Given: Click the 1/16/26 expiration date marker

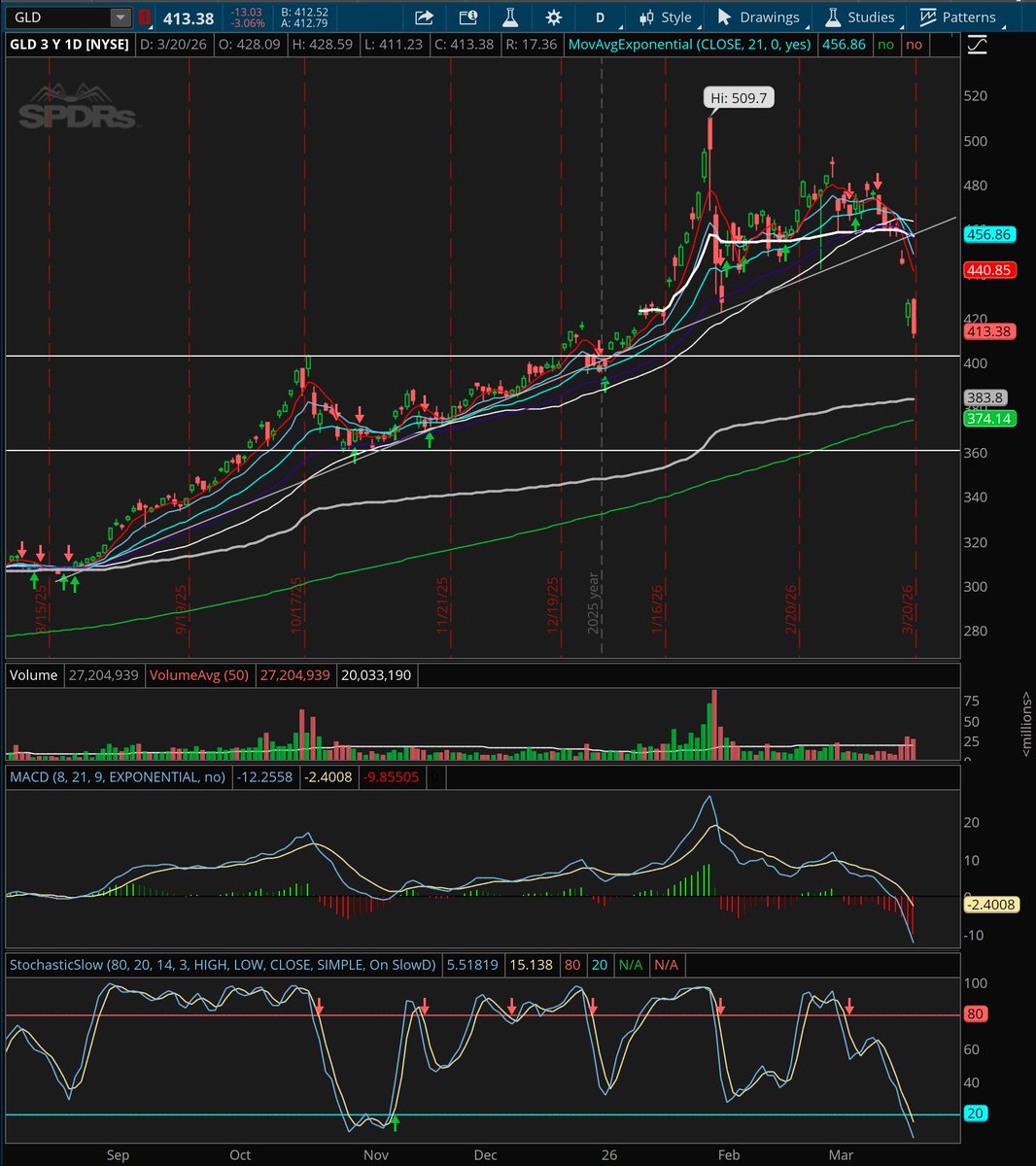Looking at the screenshot, I should coord(658,609).
